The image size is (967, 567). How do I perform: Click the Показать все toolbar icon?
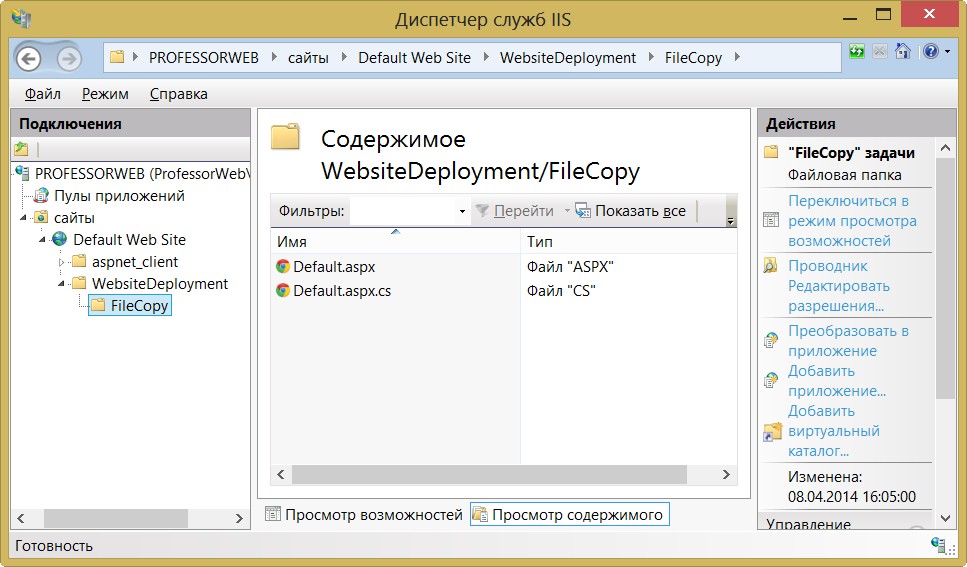pyautogui.click(x=583, y=210)
